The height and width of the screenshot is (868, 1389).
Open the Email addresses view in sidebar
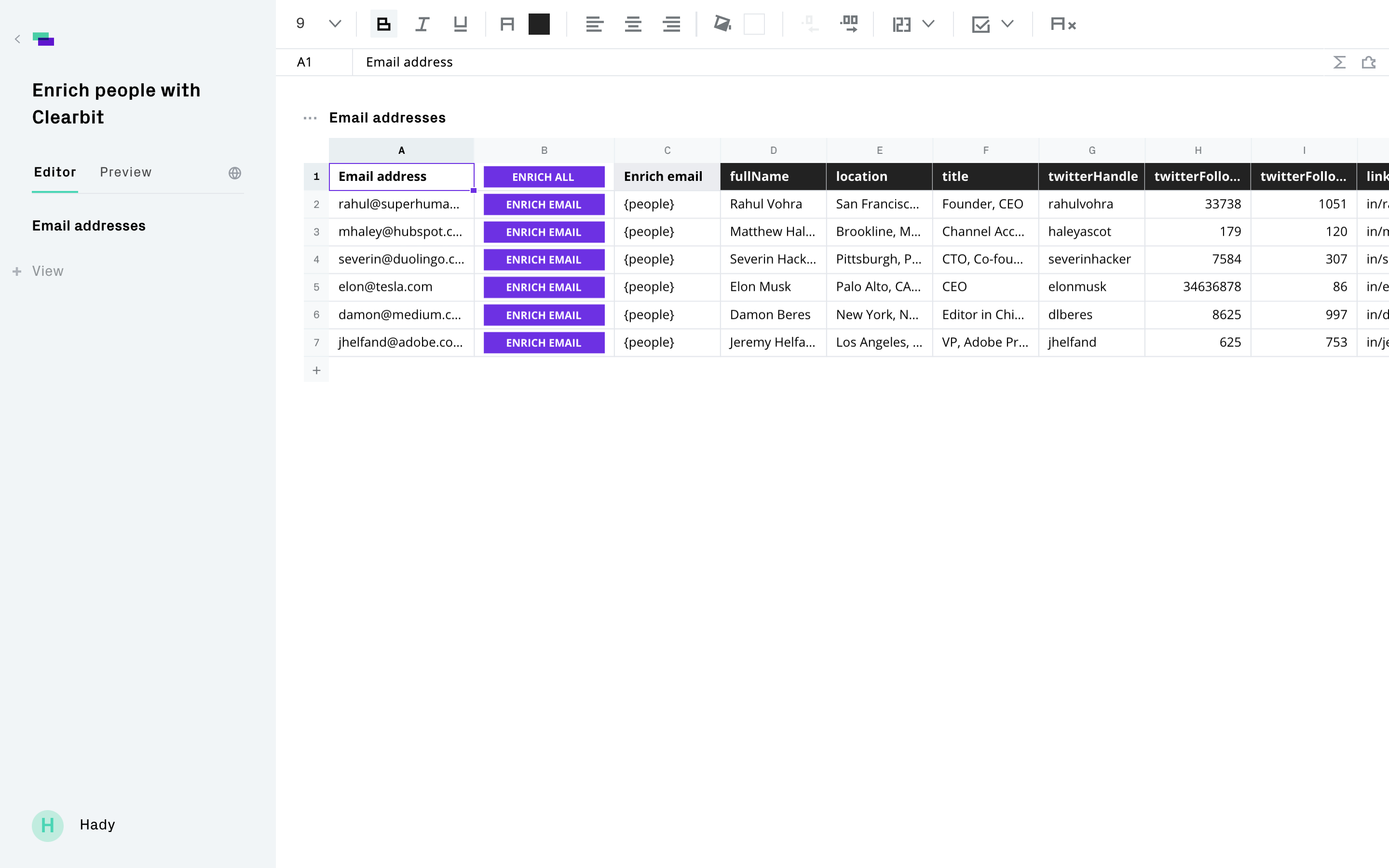click(89, 226)
